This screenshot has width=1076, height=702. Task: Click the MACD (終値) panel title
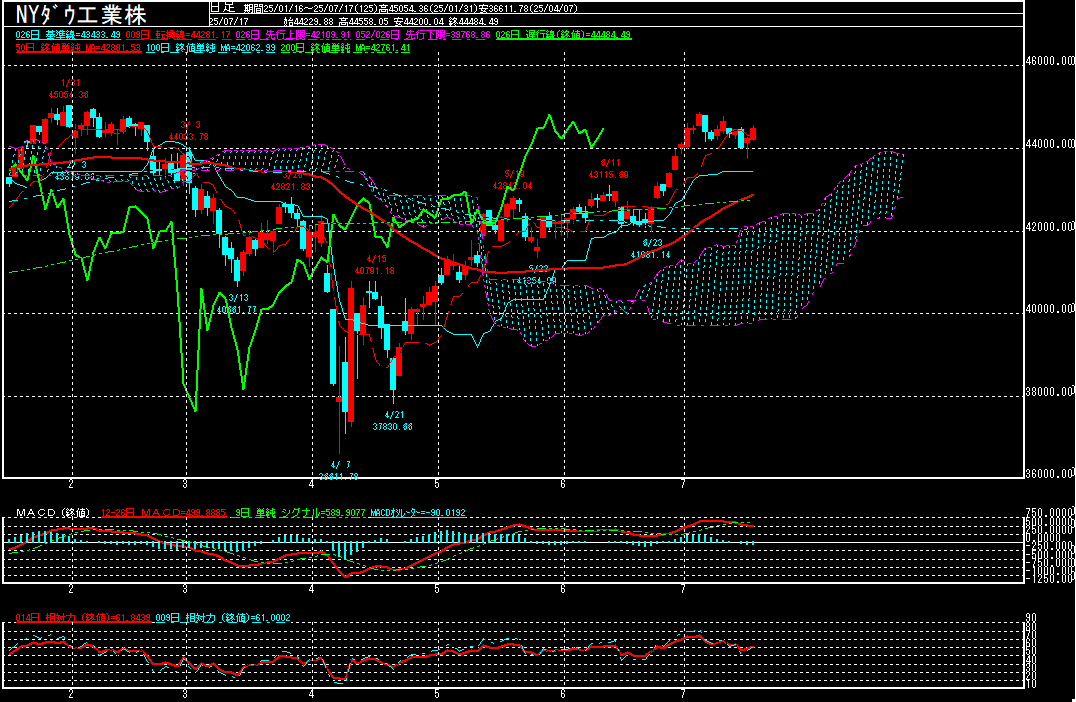coord(54,513)
